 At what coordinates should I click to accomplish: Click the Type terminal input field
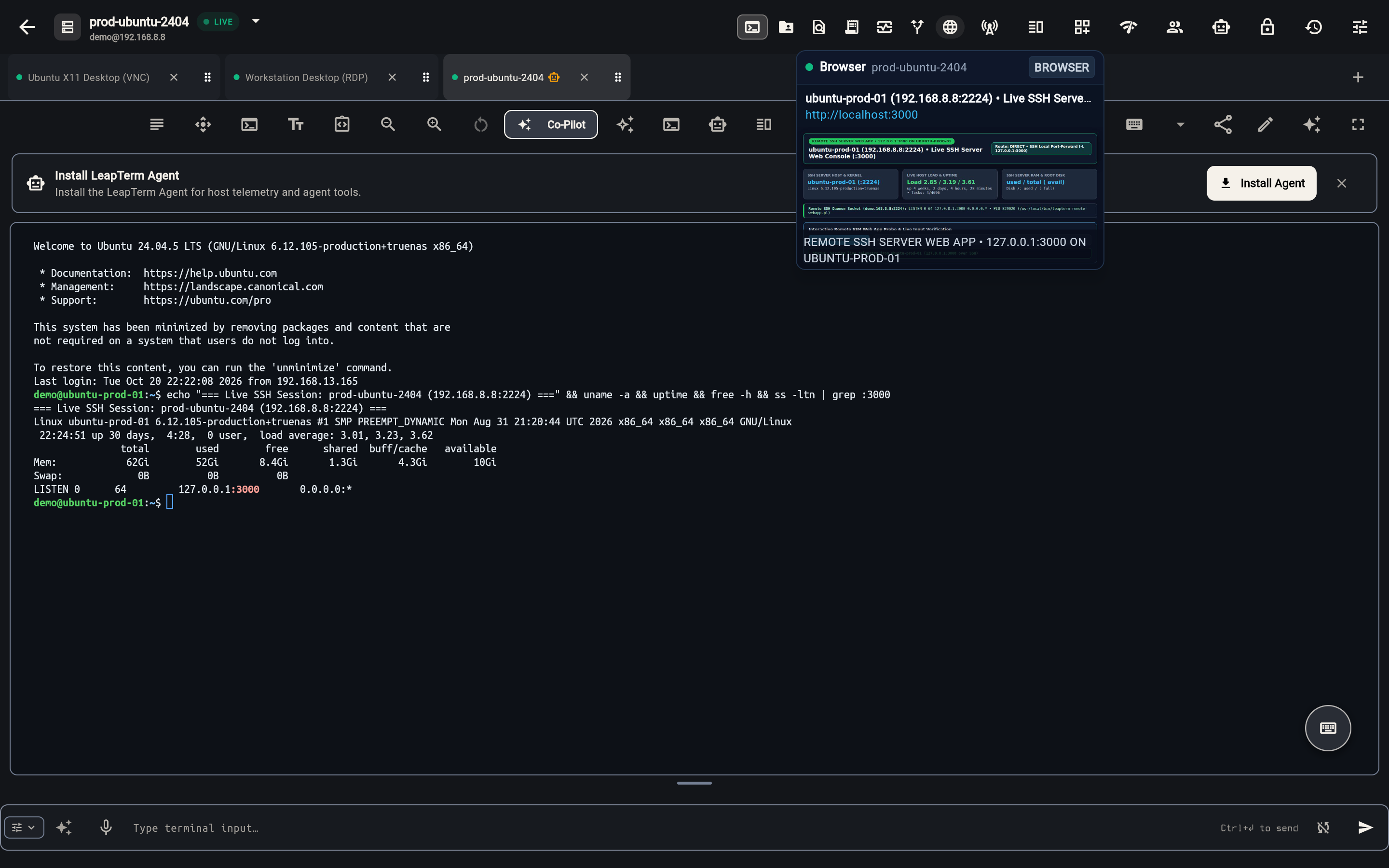click(671, 828)
